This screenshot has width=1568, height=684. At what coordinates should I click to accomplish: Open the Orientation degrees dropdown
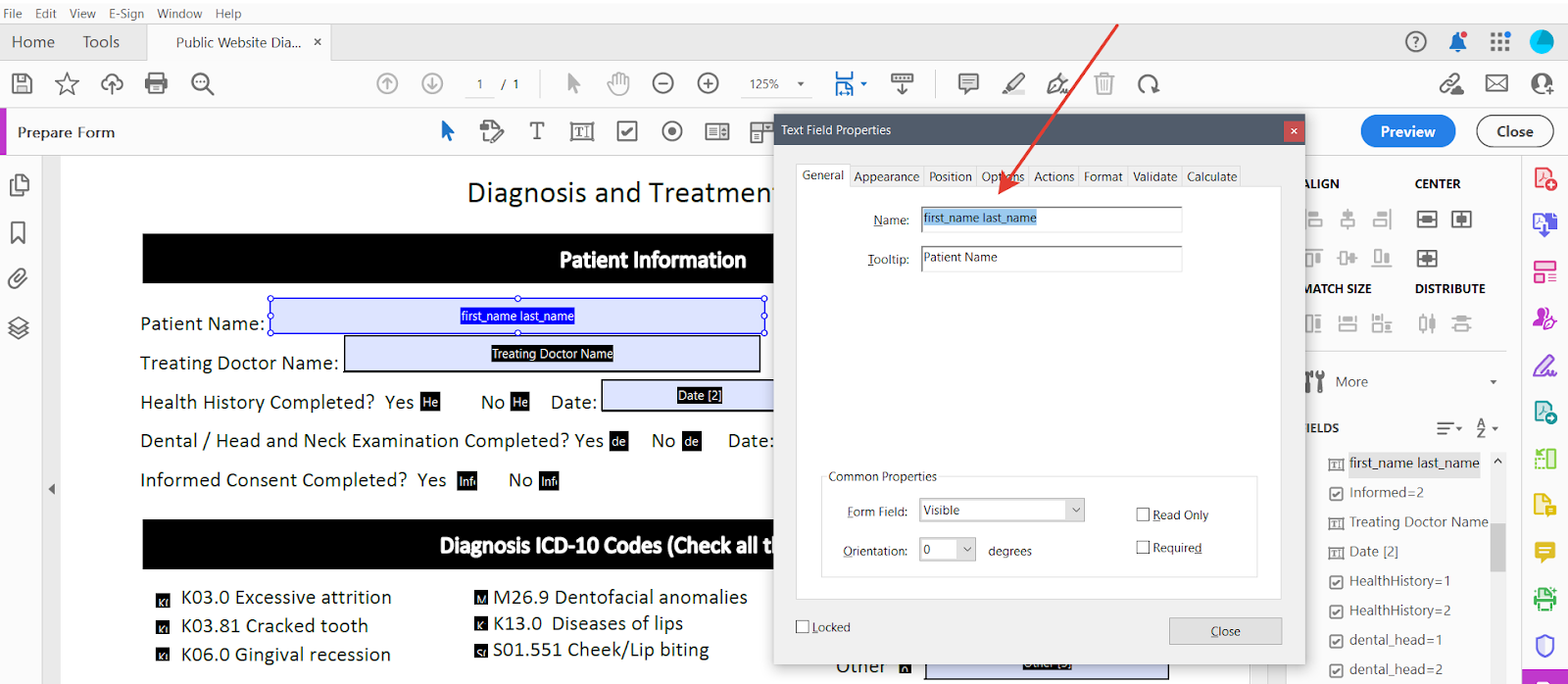coord(966,550)
